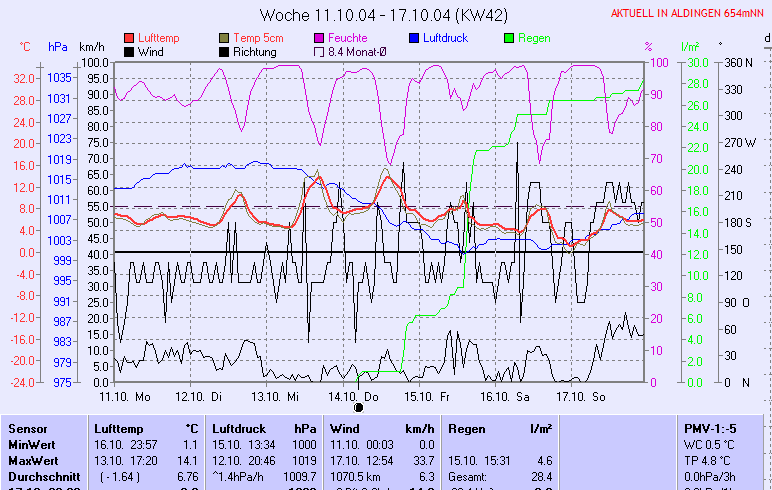Click the 14.10. Do date marker
772x490 pixels.
click(357, 396)
